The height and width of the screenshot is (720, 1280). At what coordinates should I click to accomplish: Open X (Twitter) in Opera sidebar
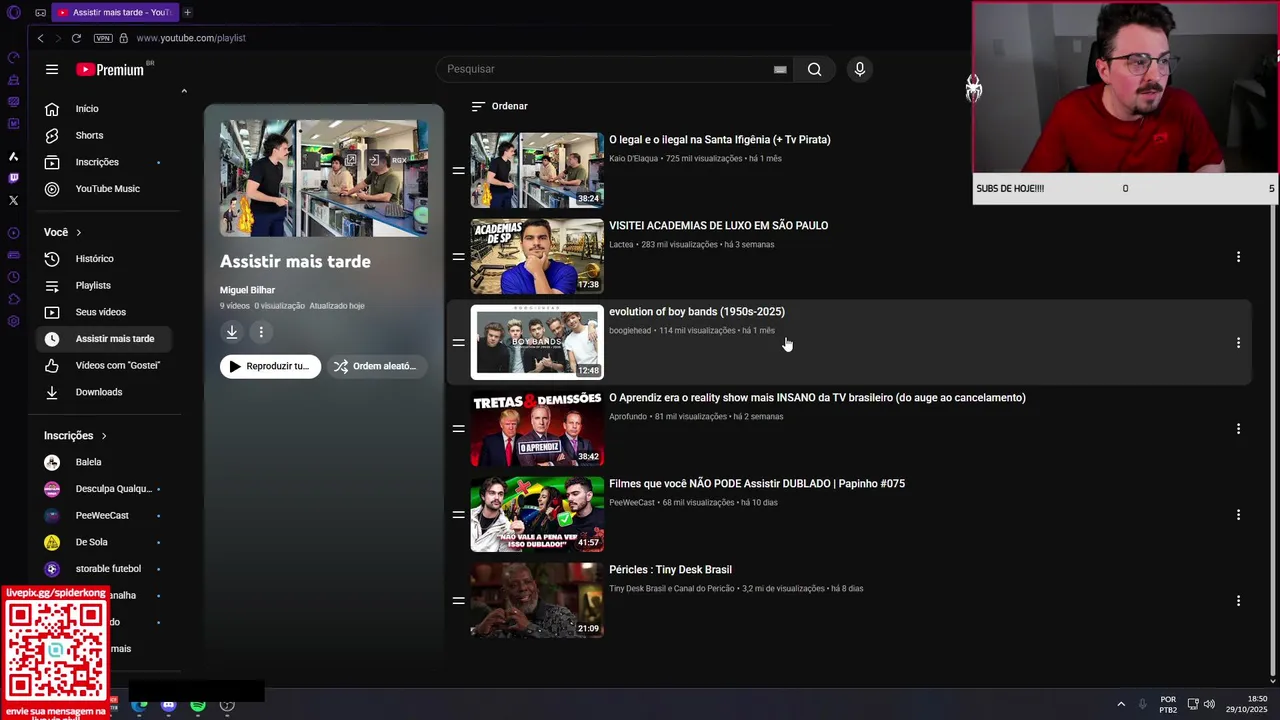click(13, 200)
